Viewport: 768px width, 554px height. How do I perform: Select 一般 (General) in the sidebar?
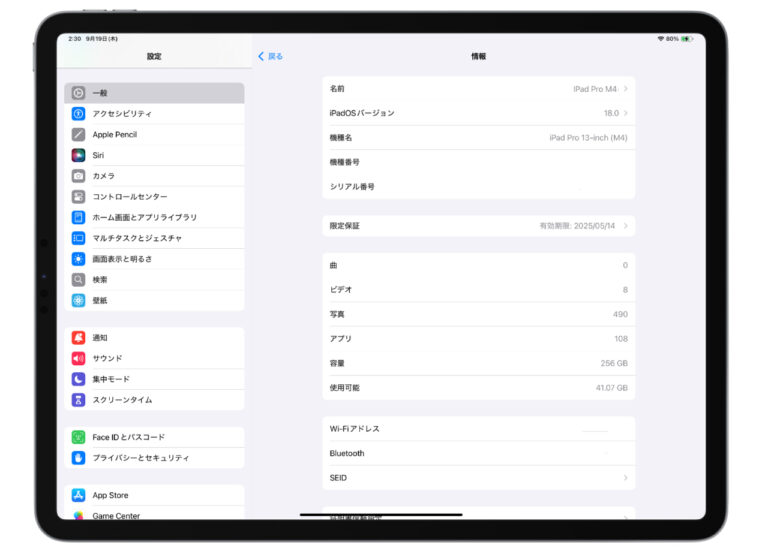pos(154,93)
